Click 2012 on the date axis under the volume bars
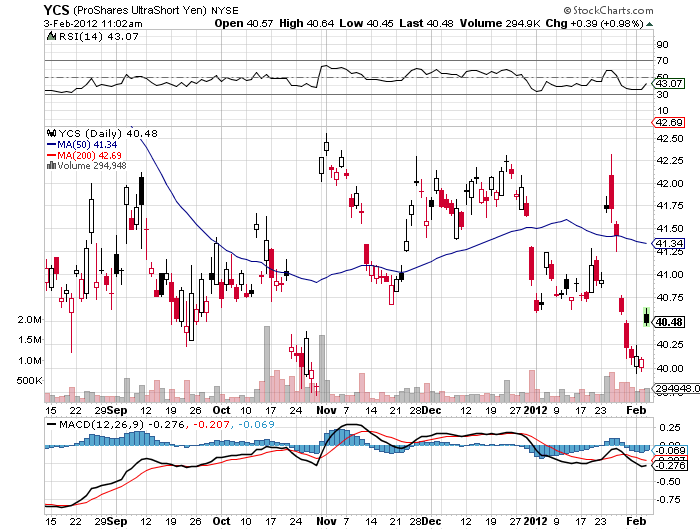 coord(535,410)
